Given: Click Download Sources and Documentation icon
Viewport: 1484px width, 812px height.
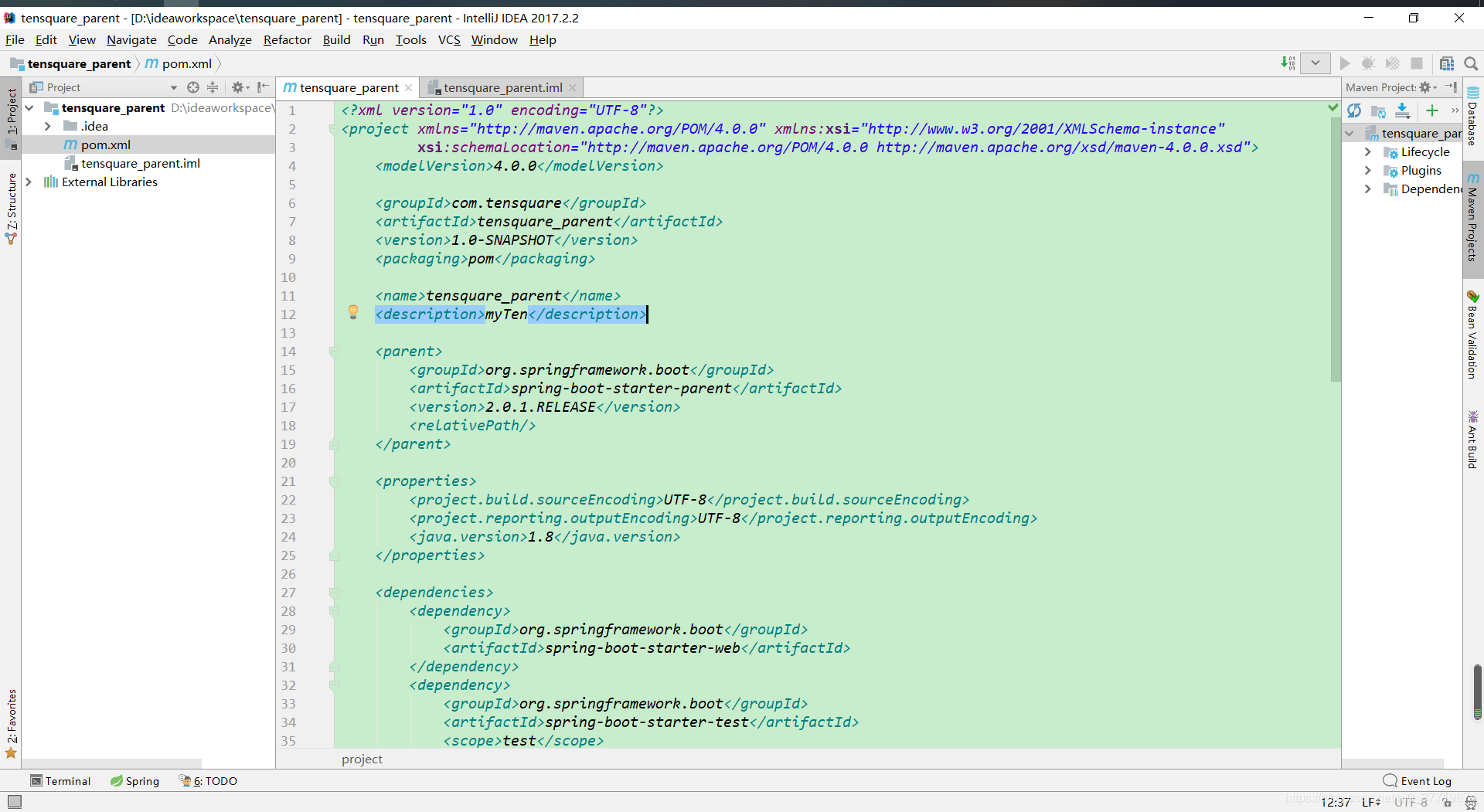Looking at the screenshot, I should point(1403,111).
